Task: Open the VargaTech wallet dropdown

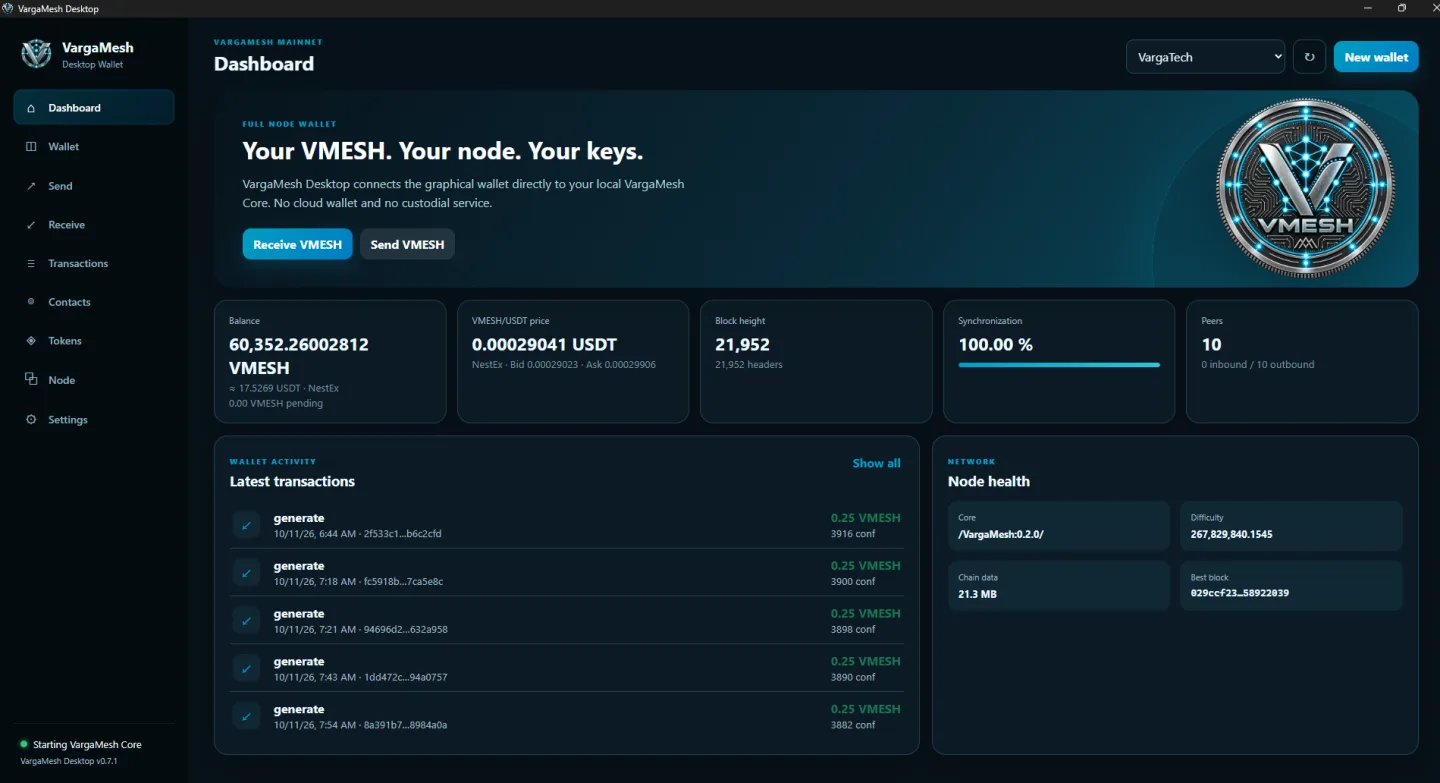Action: pyautogui.click(x=1205, y=57)
